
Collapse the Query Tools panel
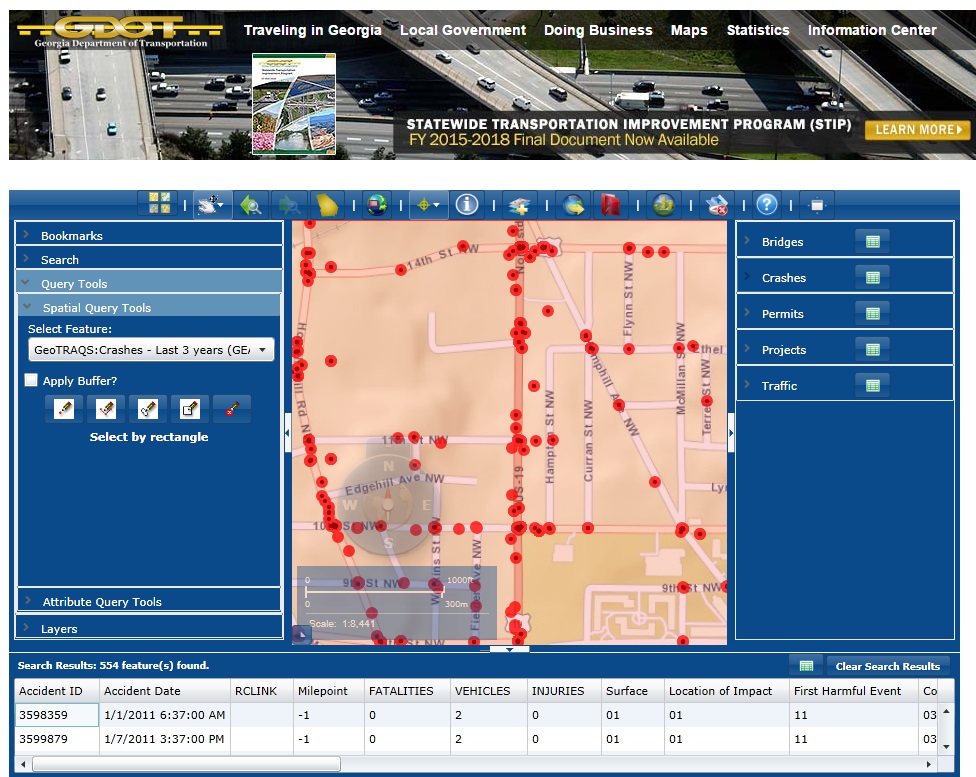149,283
